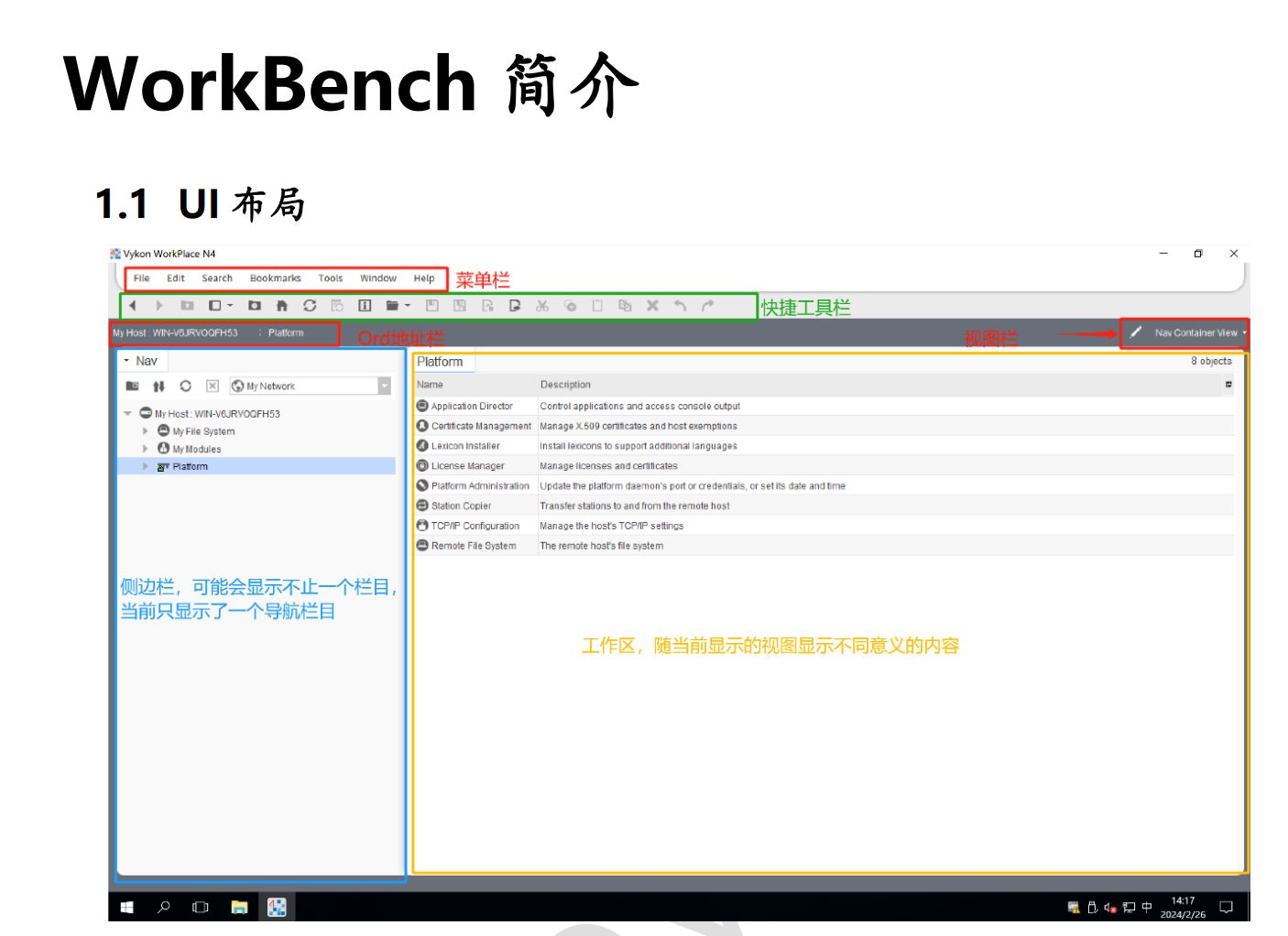This screenshot has height=936, width=1288.
Task: Click the taskbar search magnifier
Action: 164,908
